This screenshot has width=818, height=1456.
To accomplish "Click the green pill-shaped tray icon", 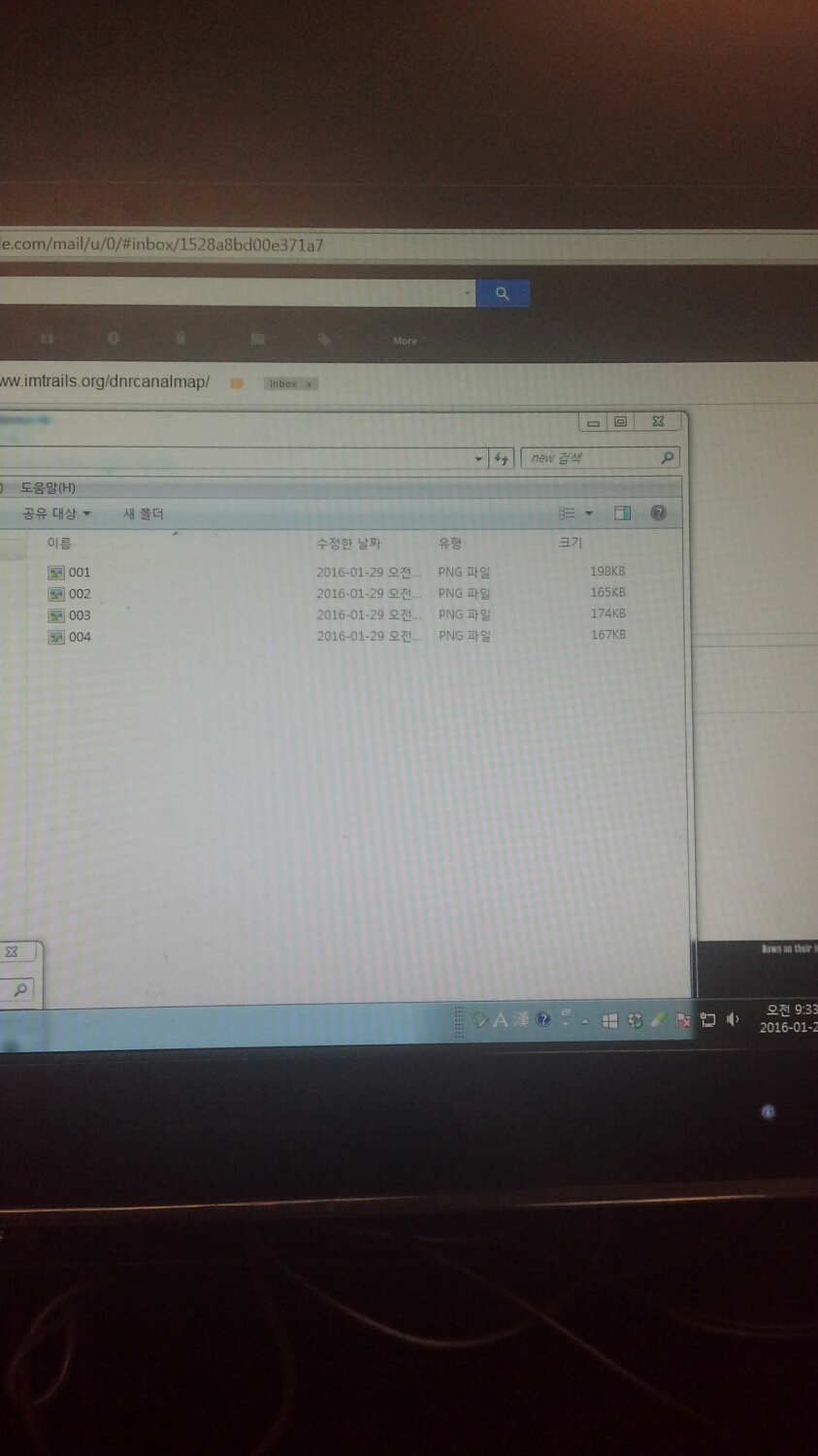I will click(658, 1019).
